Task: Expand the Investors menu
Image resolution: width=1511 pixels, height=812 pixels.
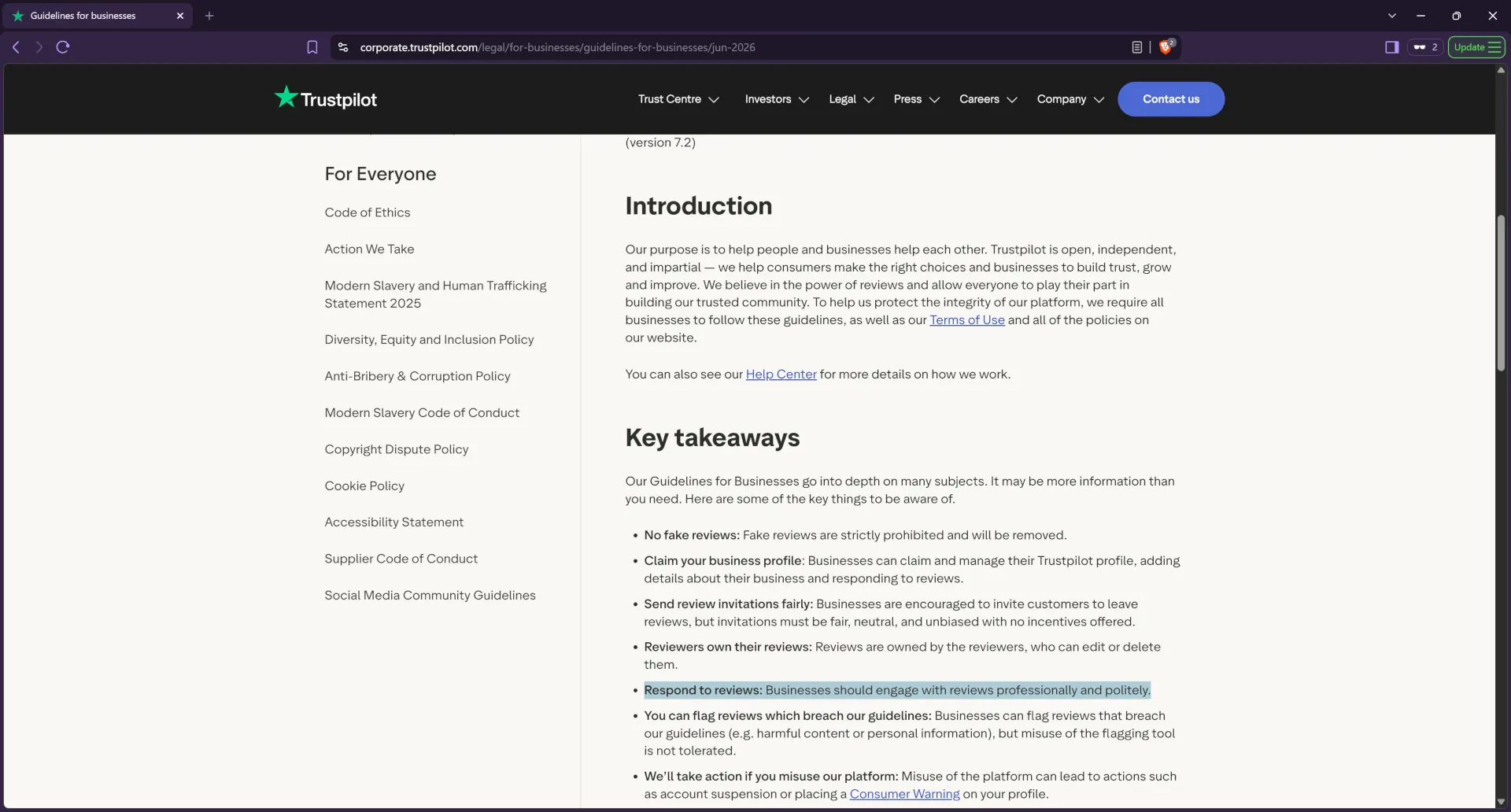Action: pos(777,99)
